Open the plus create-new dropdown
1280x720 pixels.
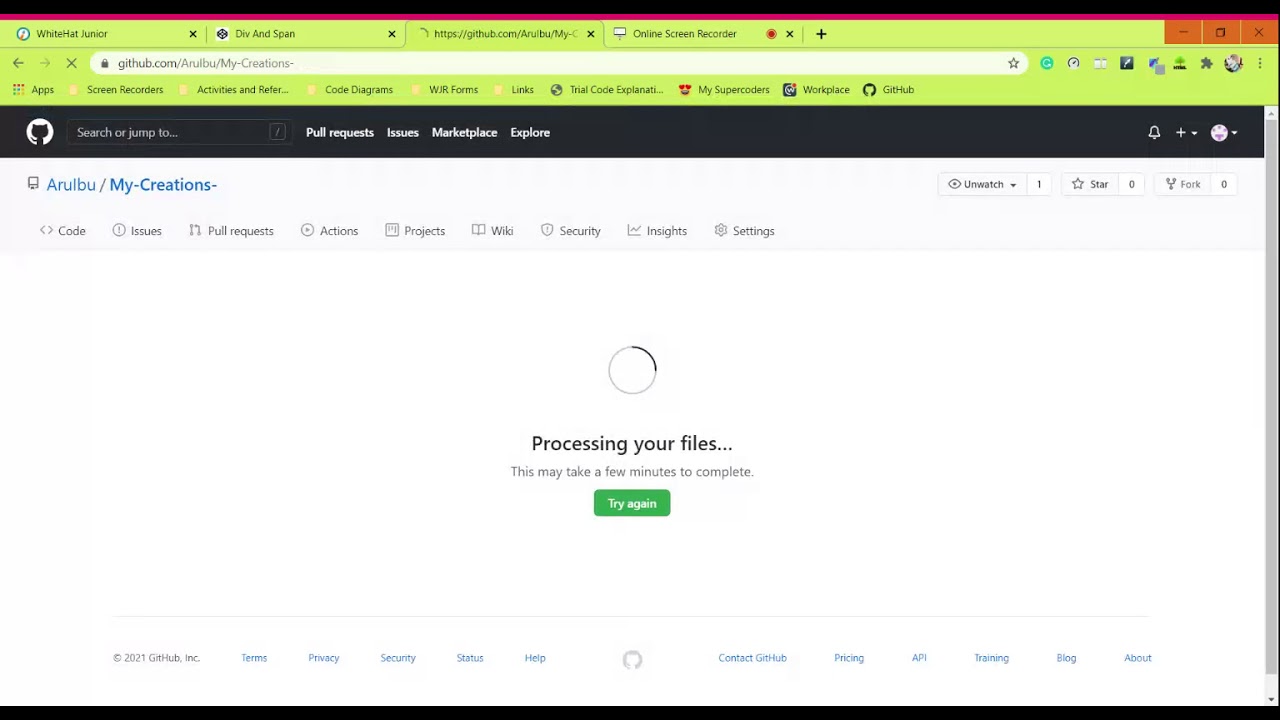point(1186,132)
